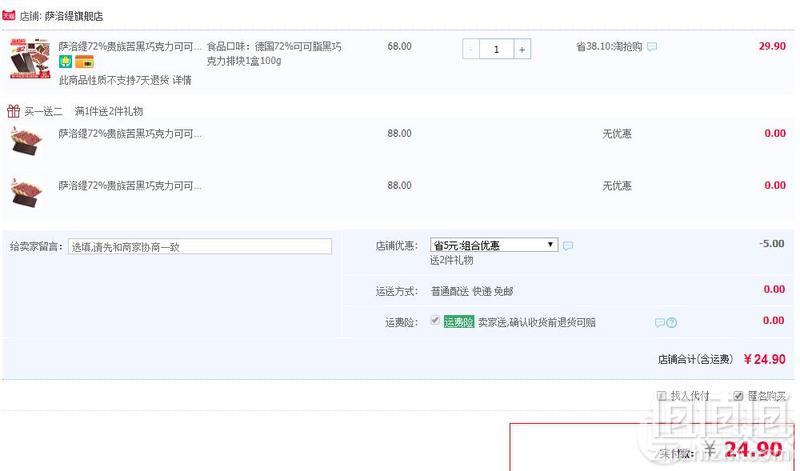Click the quantity input field showing 1
This screenshot has width=800, height=471.
point(496,49)
